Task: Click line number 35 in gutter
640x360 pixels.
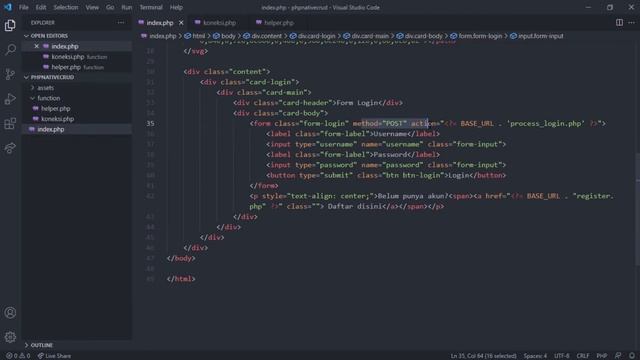Action: (x=150, y=123)
